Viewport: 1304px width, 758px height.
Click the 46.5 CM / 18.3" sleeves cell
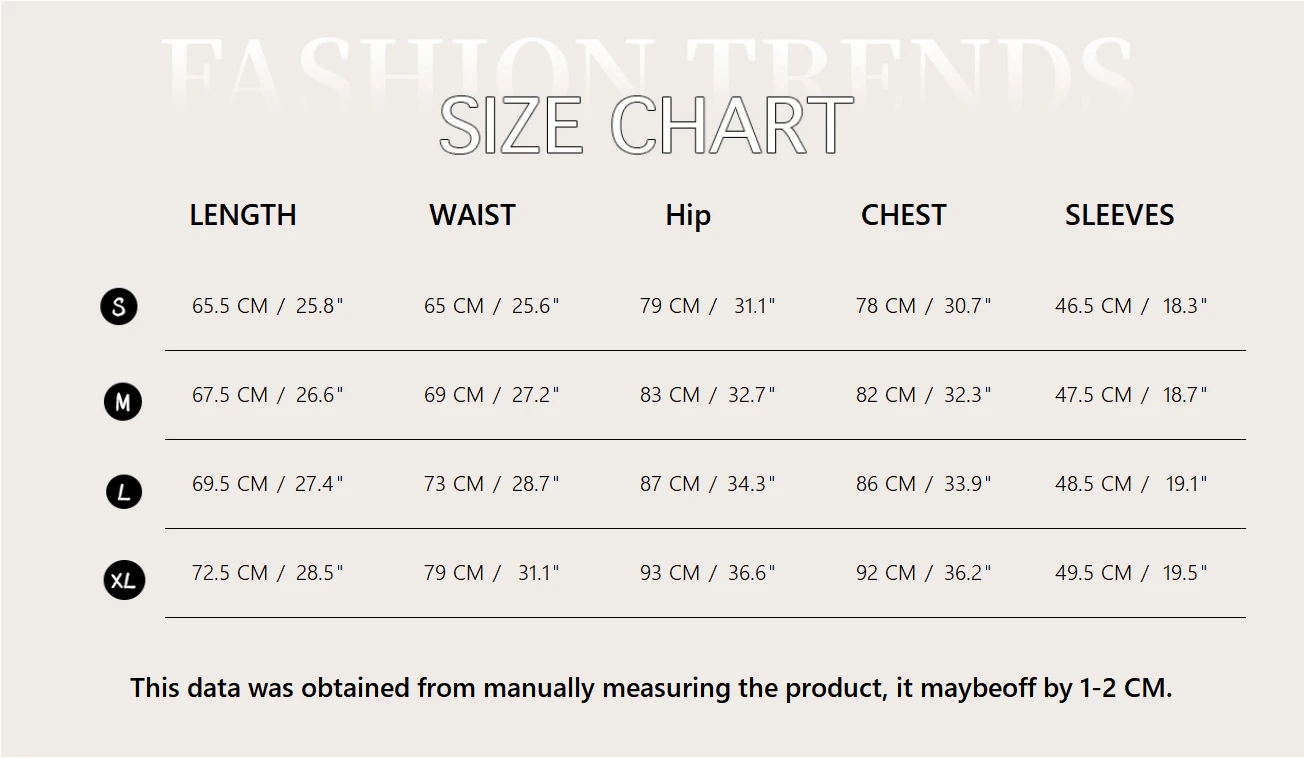point(1131,306)
